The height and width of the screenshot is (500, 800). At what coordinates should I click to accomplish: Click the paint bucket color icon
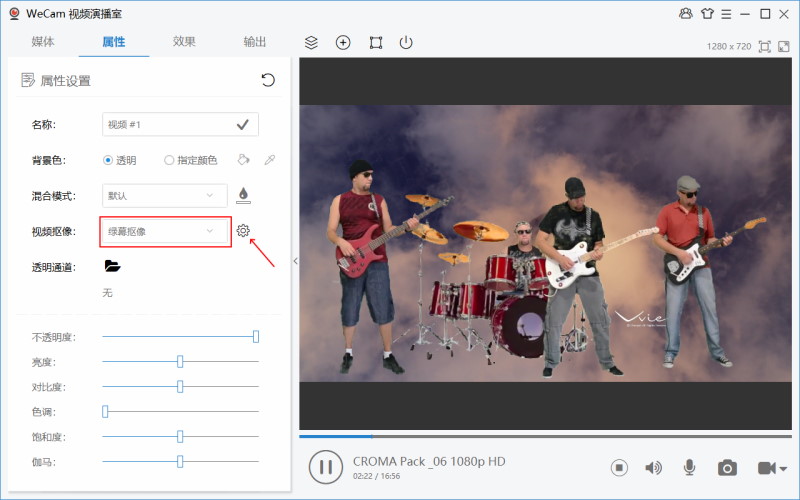(x=243, y=160)
